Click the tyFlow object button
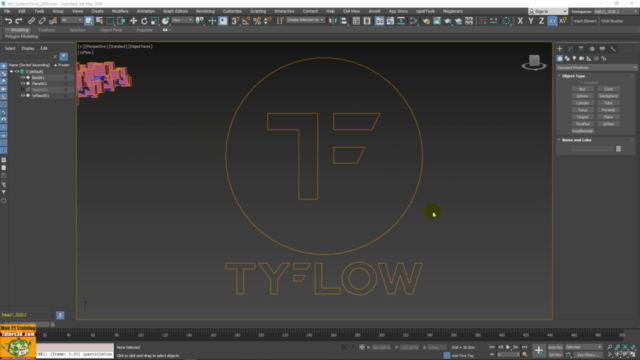 click(609, 124)
